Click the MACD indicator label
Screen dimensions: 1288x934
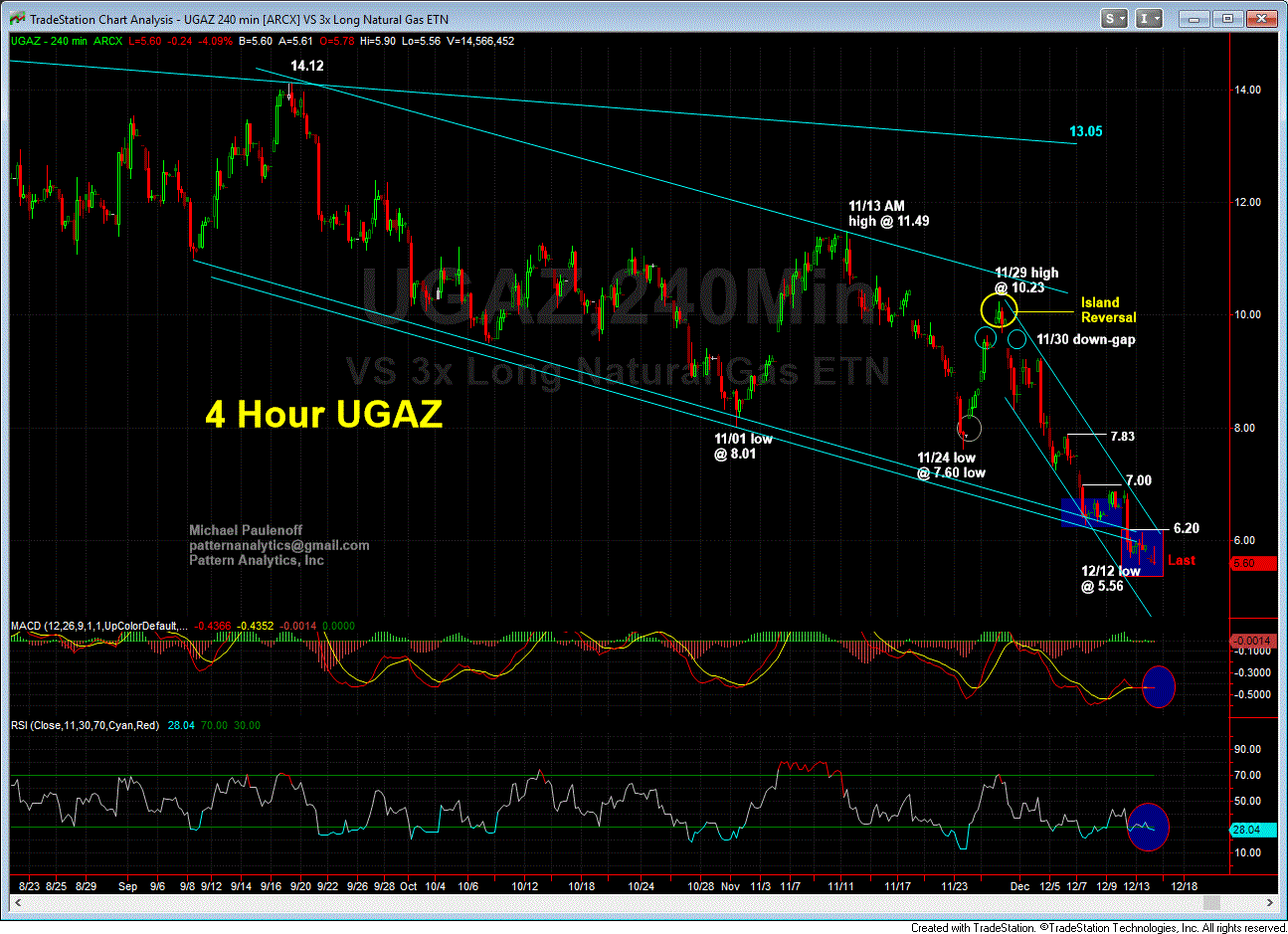(x=99, y=626)
